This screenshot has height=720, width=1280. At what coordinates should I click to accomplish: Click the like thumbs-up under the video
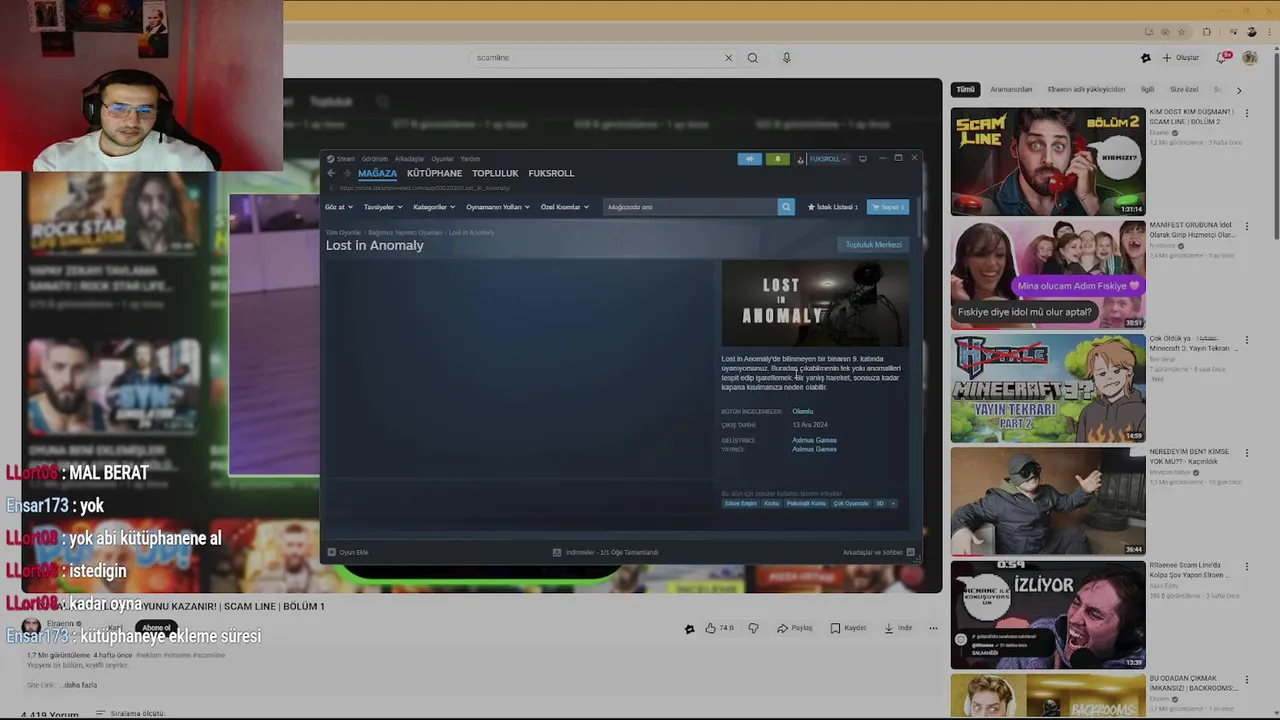pyautogui.click(x=711, y=628)
